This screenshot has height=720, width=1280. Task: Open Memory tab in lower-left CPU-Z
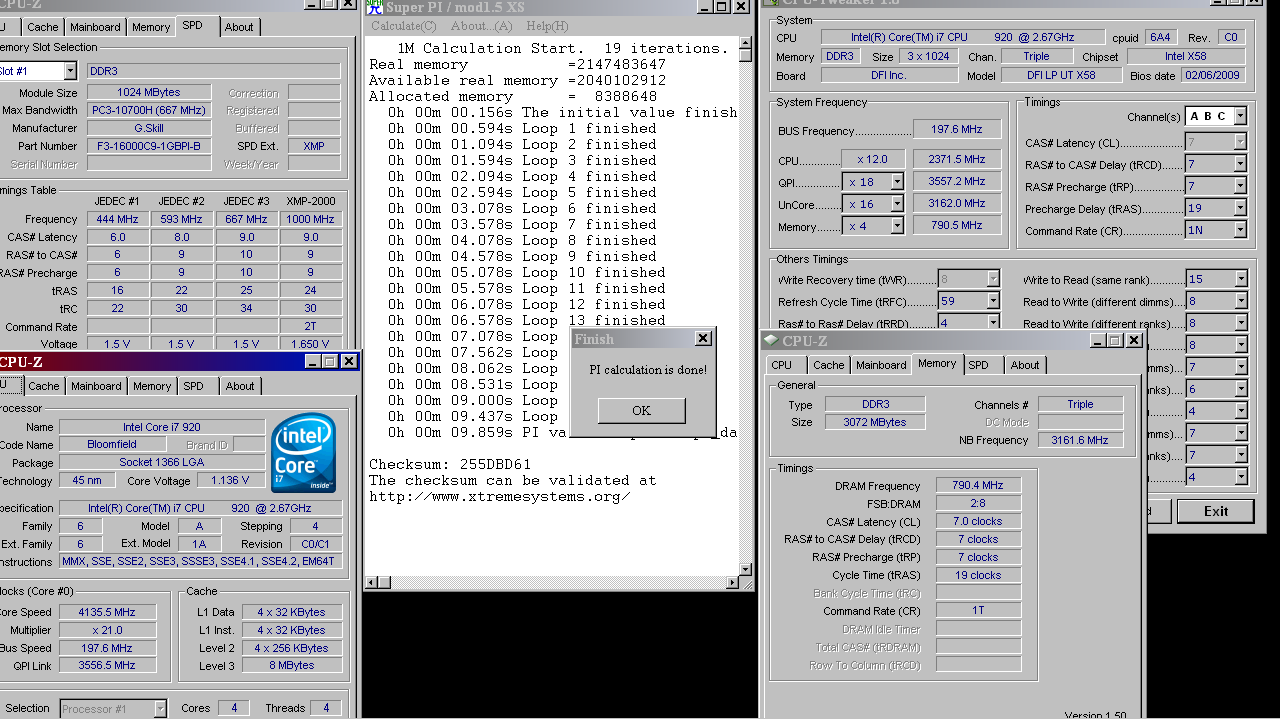point(152,386)
